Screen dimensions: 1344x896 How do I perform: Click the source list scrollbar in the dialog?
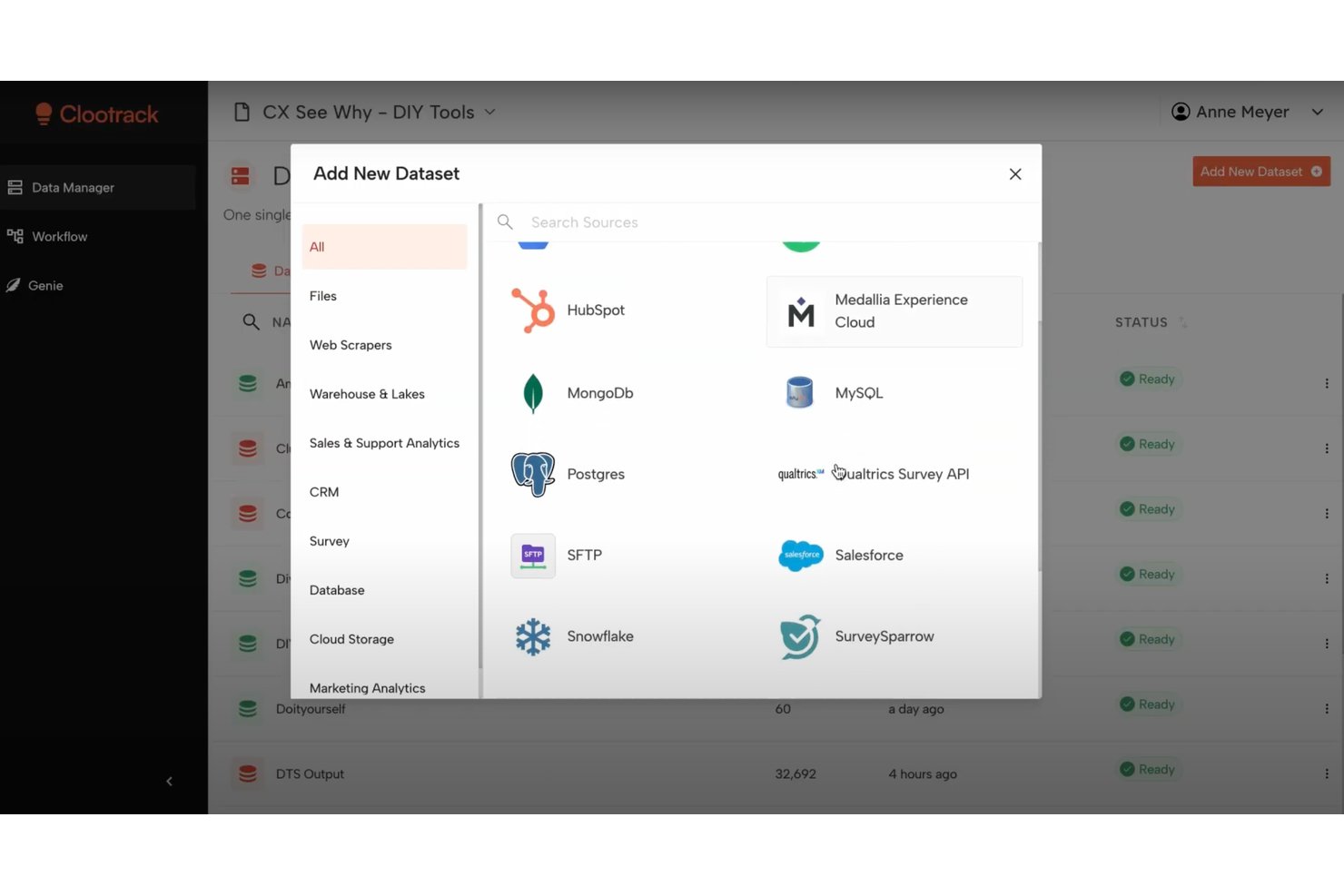pyautogui.click(x=1039, y=407)
